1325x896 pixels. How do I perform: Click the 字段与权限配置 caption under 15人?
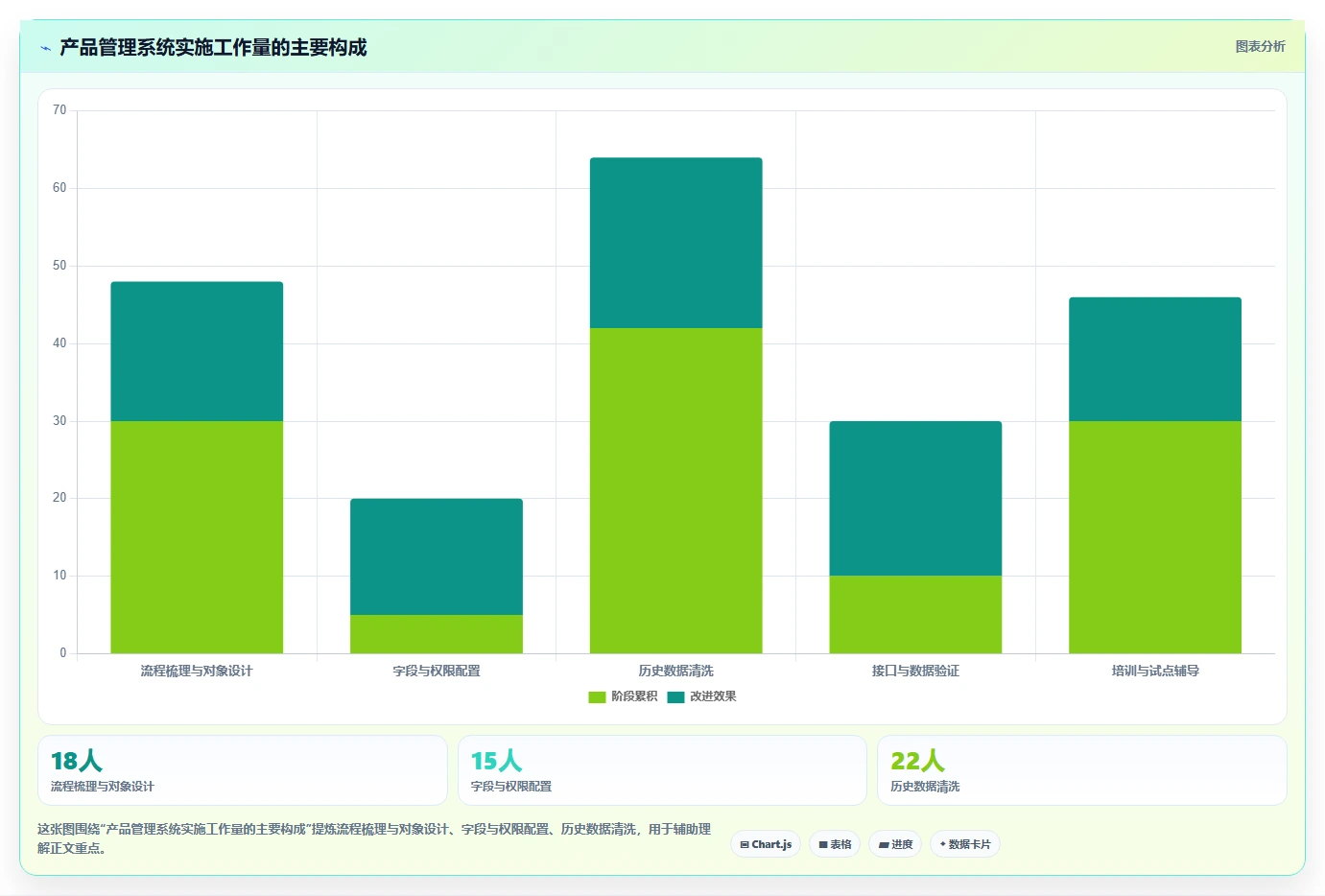pyautogui.click(x=511, y=787)
